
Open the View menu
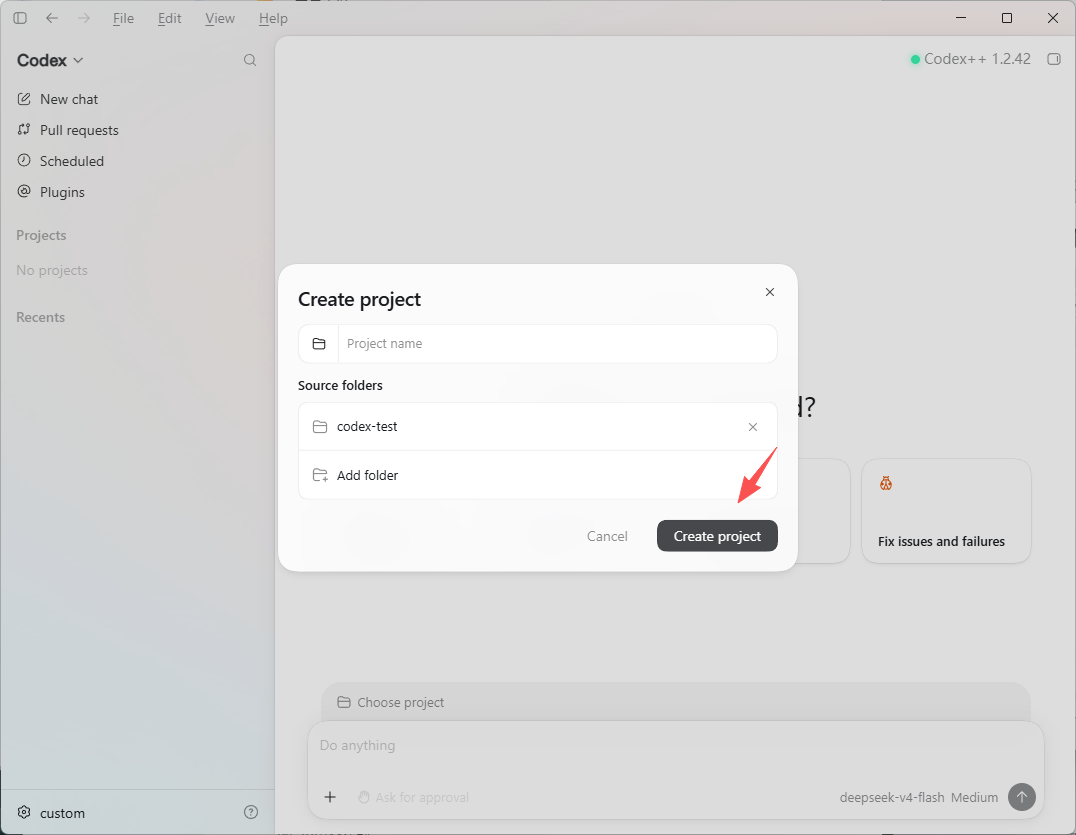point(220,19)
